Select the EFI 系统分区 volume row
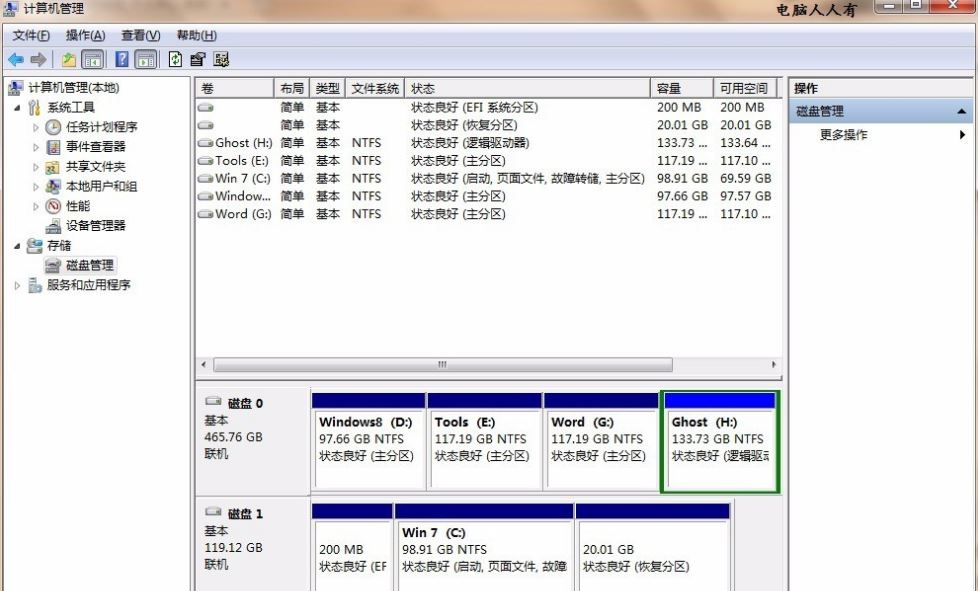 coord(487,107)
